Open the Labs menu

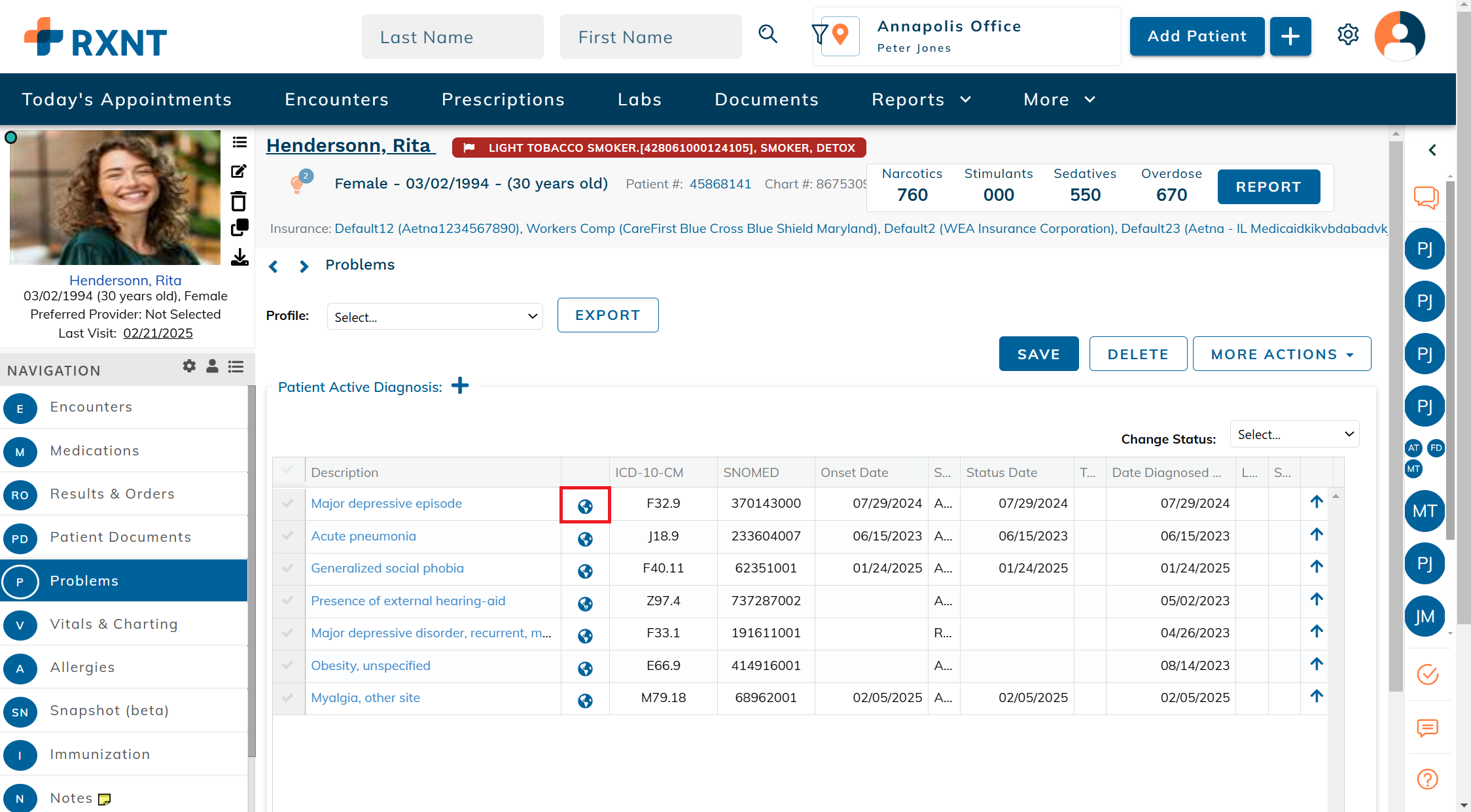pos(639,99)
